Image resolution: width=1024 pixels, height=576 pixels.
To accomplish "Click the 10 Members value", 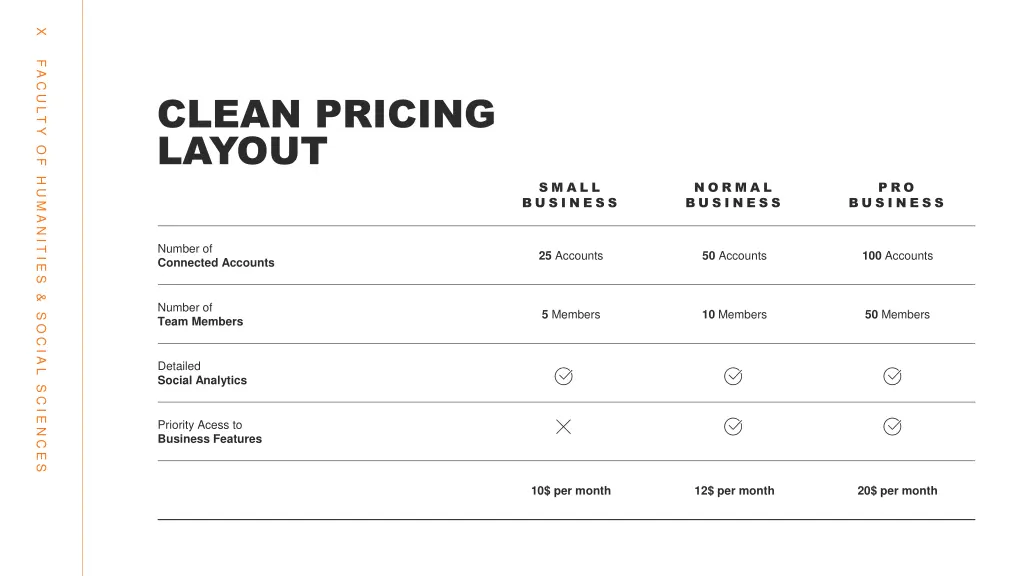I will 734,314.
